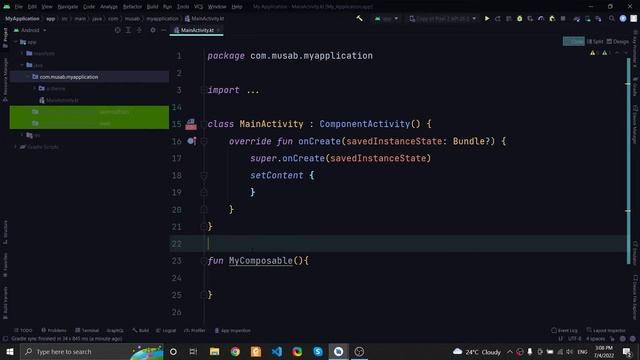The width and height of the screenshot is (640, 360).
Task: Open the Tools menu
Action: (x=183, y=7)
